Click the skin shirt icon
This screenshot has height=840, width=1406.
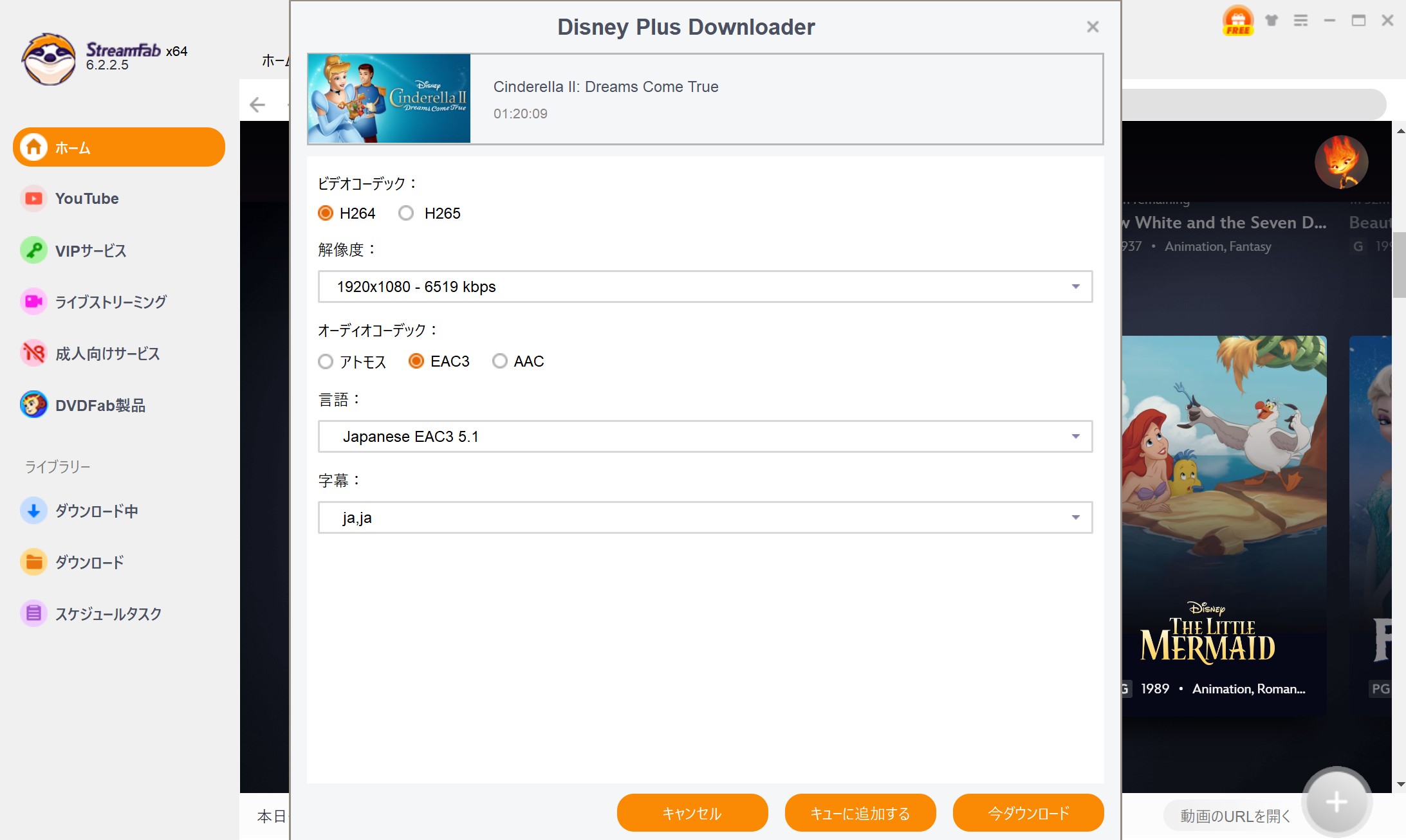click(1272, 21)
